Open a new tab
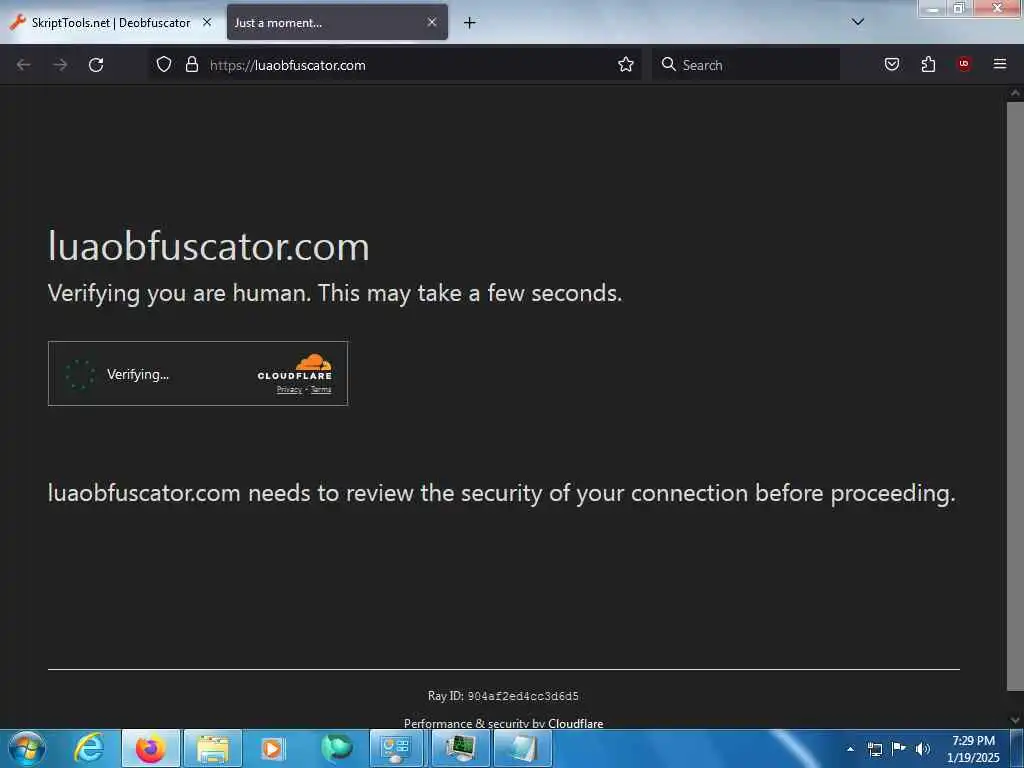 470,23
